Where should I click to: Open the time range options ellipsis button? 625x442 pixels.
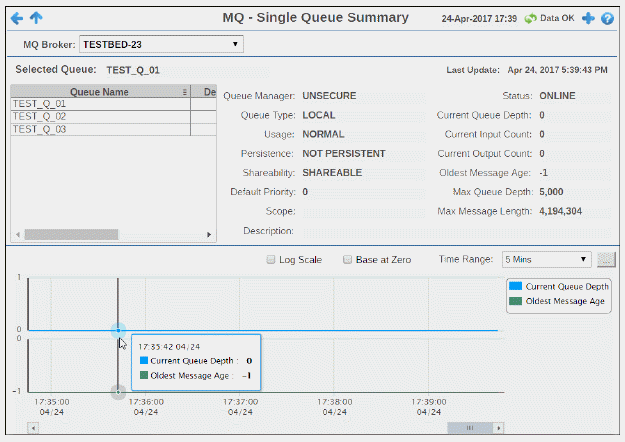pyautogui.click(x=606, y=260)
